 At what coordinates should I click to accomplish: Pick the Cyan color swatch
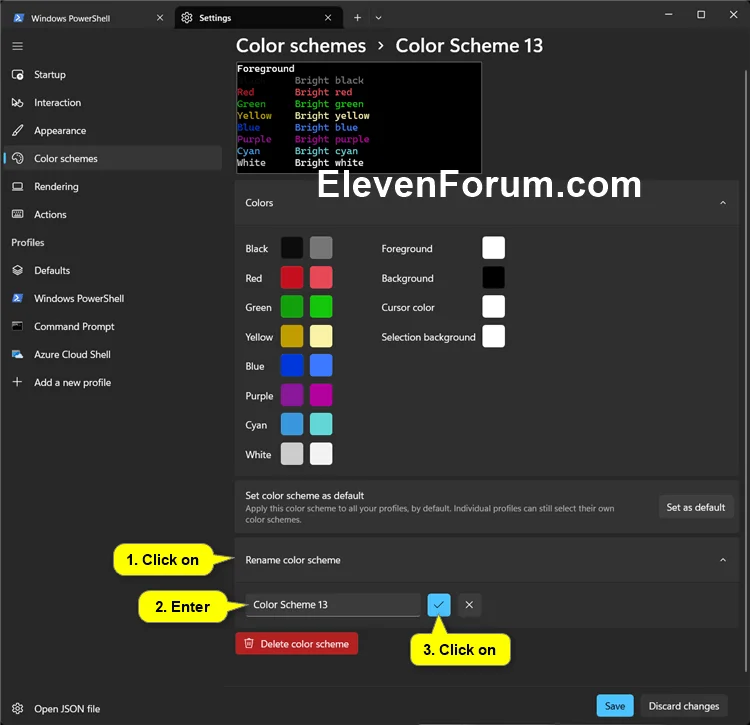click(292, 424)
